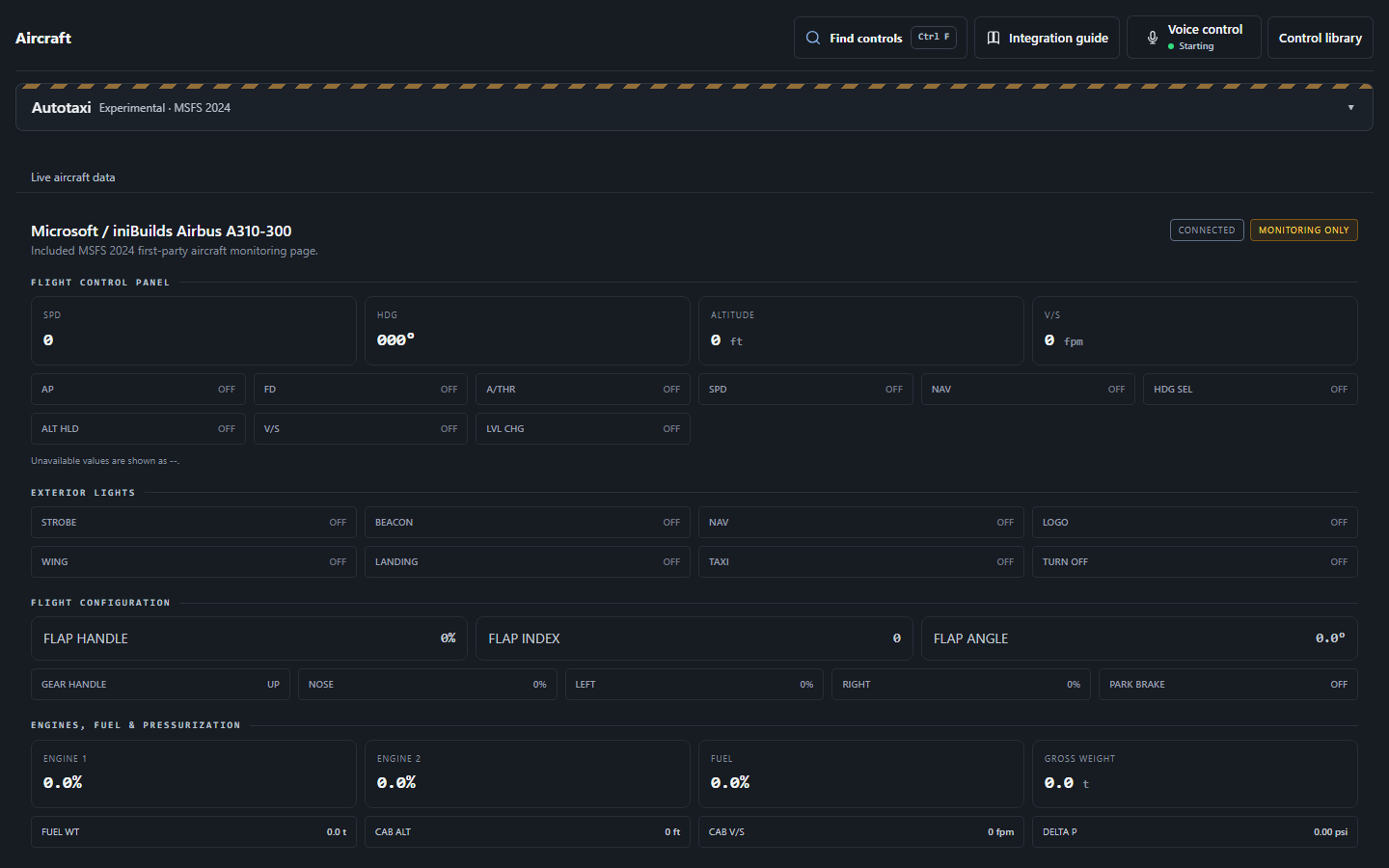The image size is (1389, 868).
Task: Select the GROSS WEIGHT card
Action: click(x=1195, y=773)
